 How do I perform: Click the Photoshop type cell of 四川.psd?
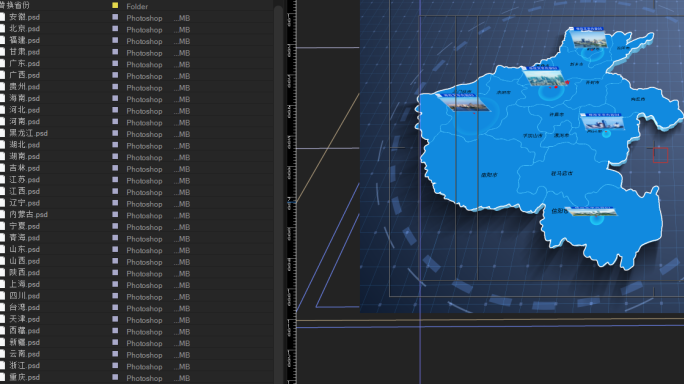(x=144, y=297)
